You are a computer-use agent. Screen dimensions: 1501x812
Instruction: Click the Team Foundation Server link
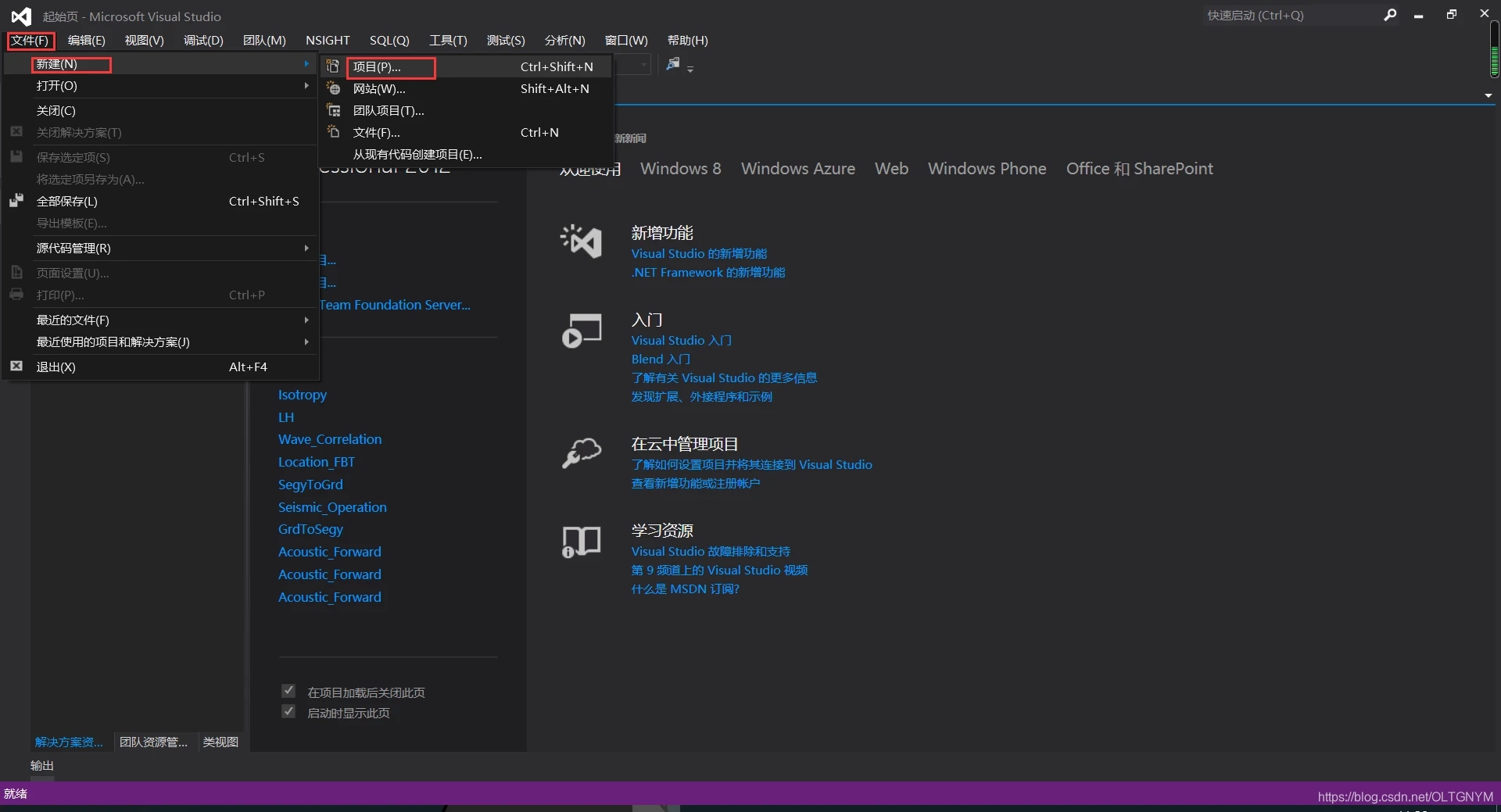[395, 305]
